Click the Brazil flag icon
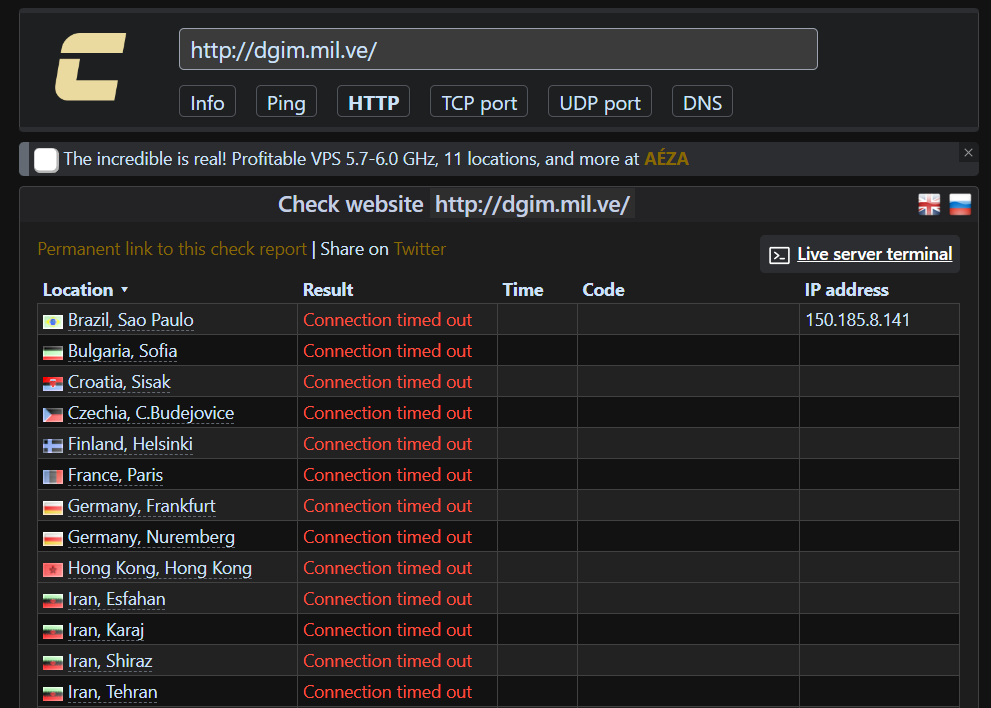 (x=52, y=322)
